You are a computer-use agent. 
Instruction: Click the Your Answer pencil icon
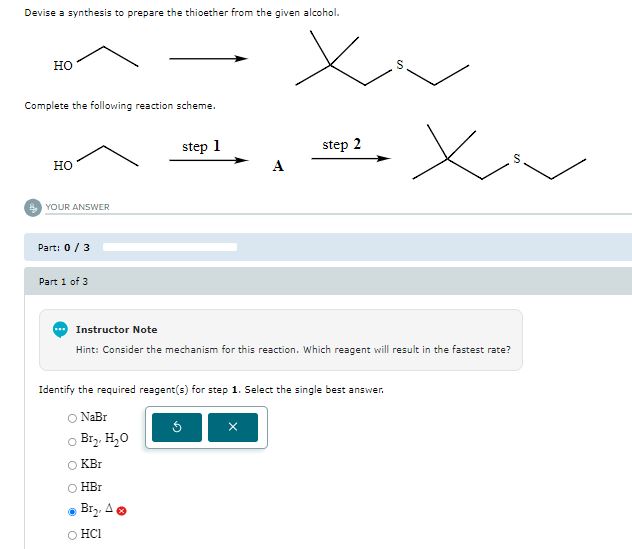pyautogui.click(x=33, y=208)
